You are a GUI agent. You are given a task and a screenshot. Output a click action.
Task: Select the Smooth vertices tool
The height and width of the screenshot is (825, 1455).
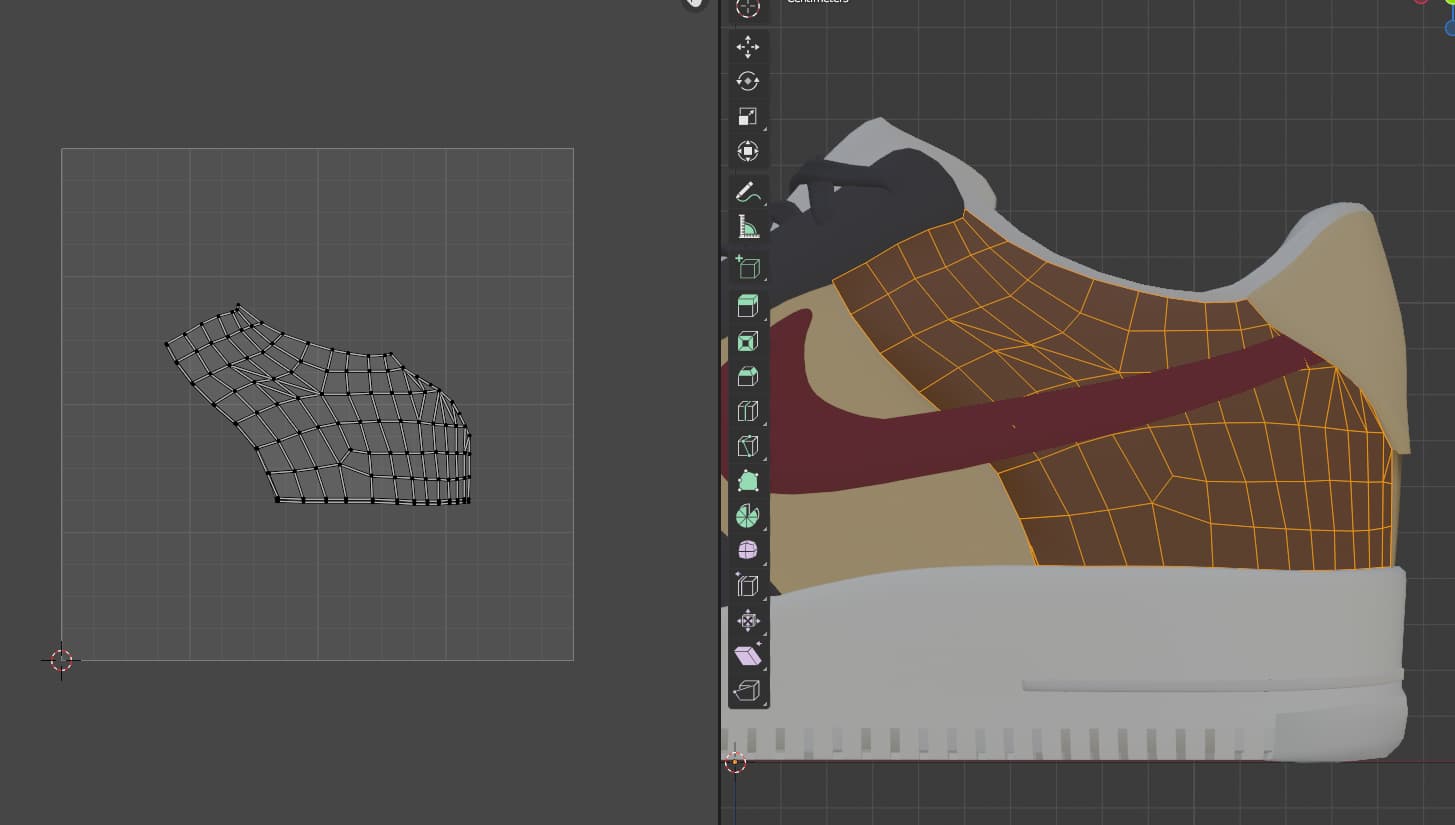coord(748,551)
